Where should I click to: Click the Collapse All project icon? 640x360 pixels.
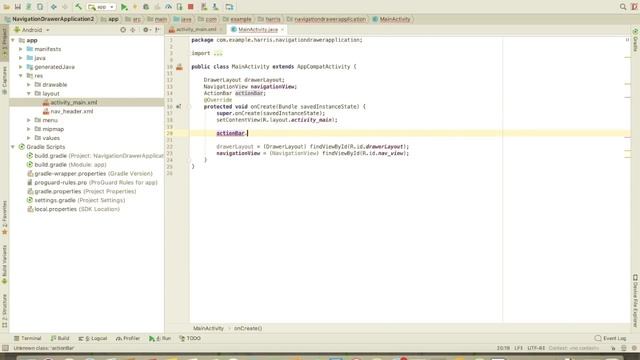(133, 30)
